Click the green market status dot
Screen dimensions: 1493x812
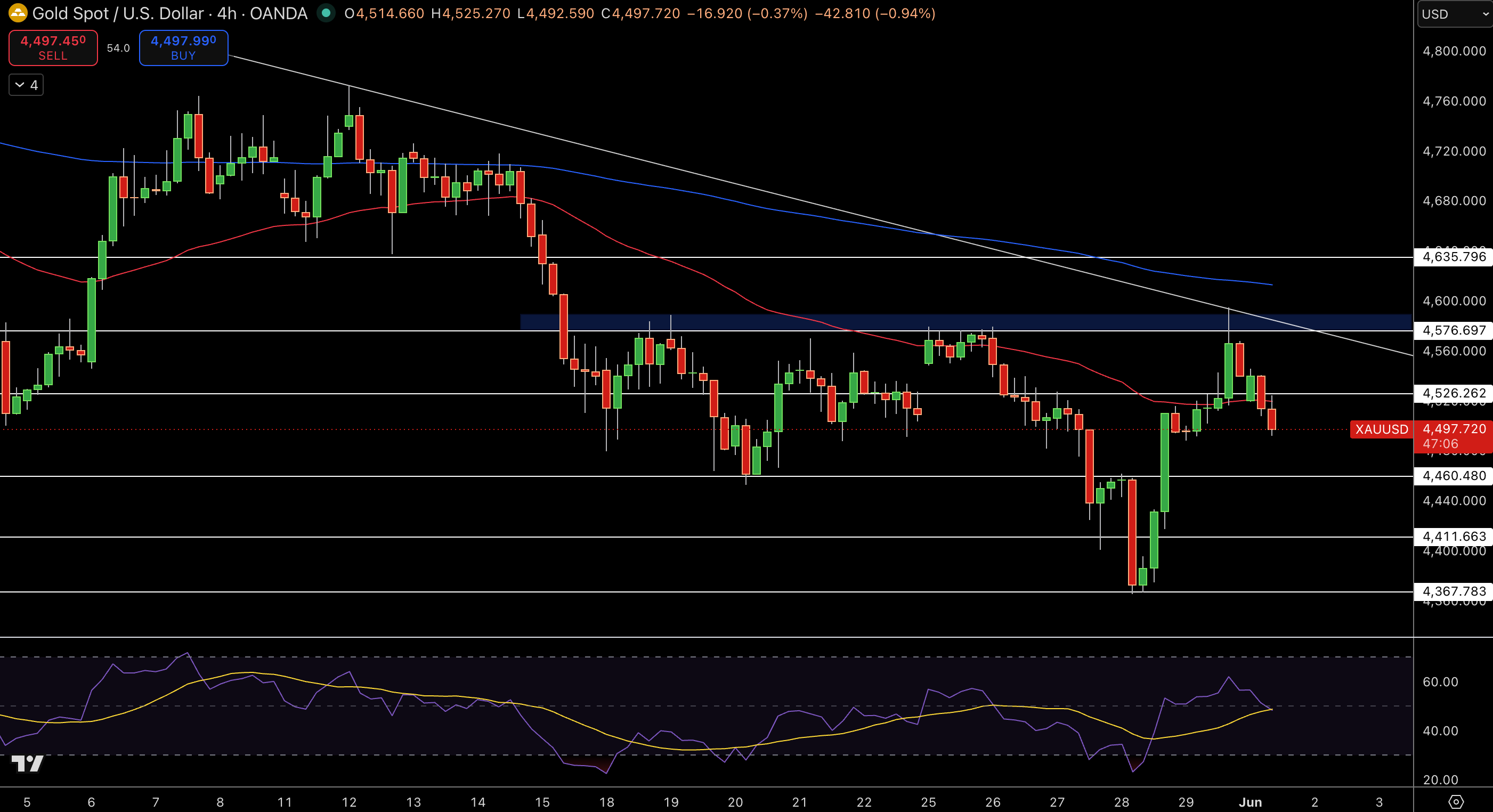326,13
